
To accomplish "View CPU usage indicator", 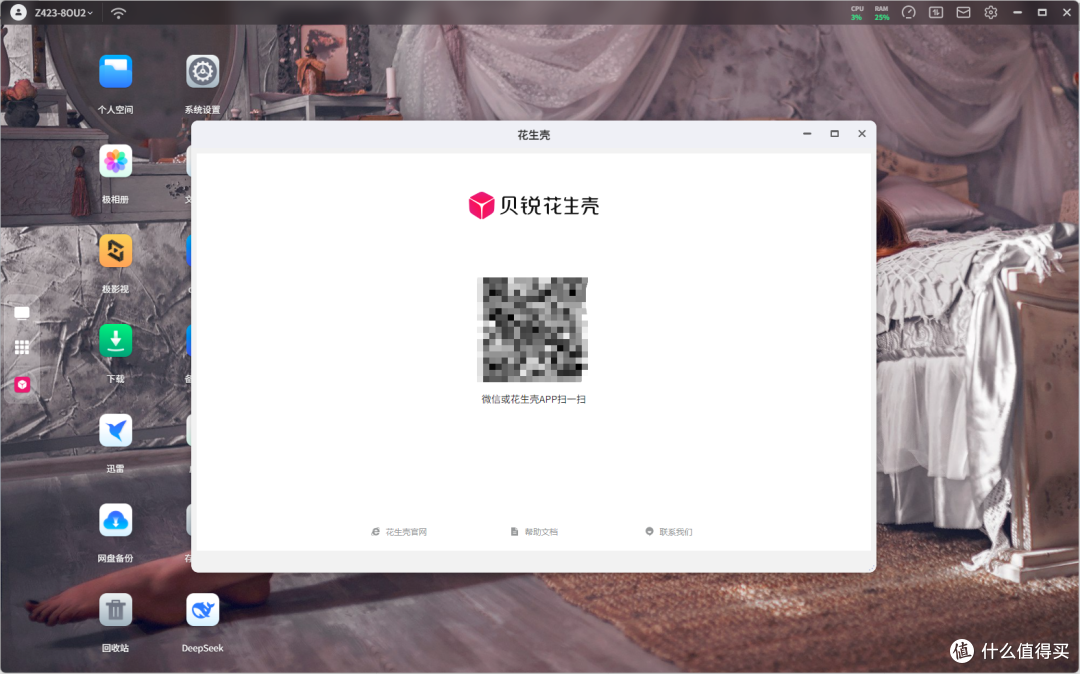I will tap(857, 13).
